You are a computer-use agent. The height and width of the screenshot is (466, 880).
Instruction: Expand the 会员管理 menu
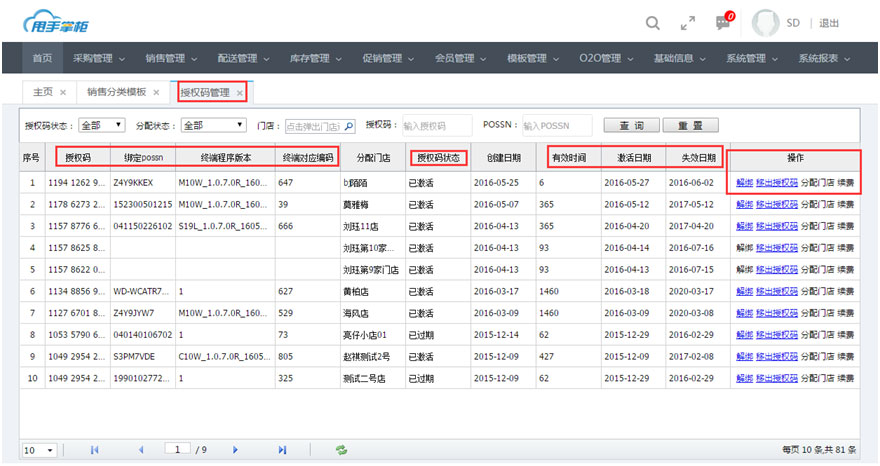tap(461, 58)
